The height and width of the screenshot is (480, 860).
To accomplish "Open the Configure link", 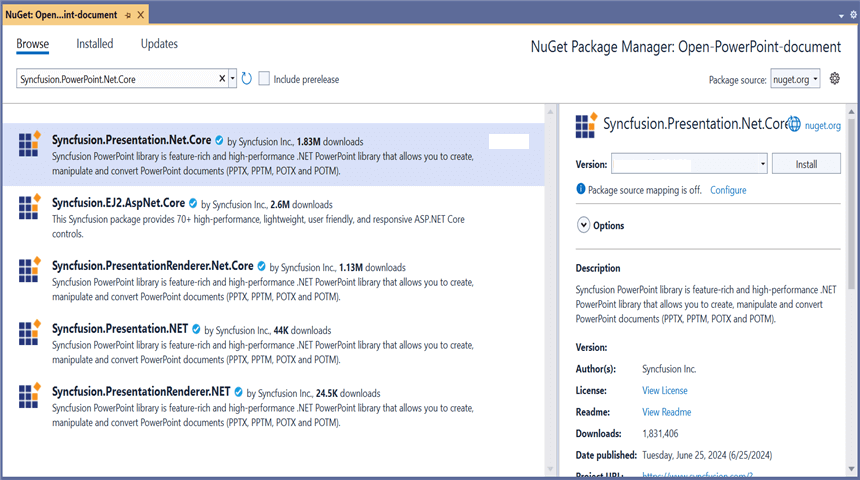I will pyautogui.click(x=728, y=190).
